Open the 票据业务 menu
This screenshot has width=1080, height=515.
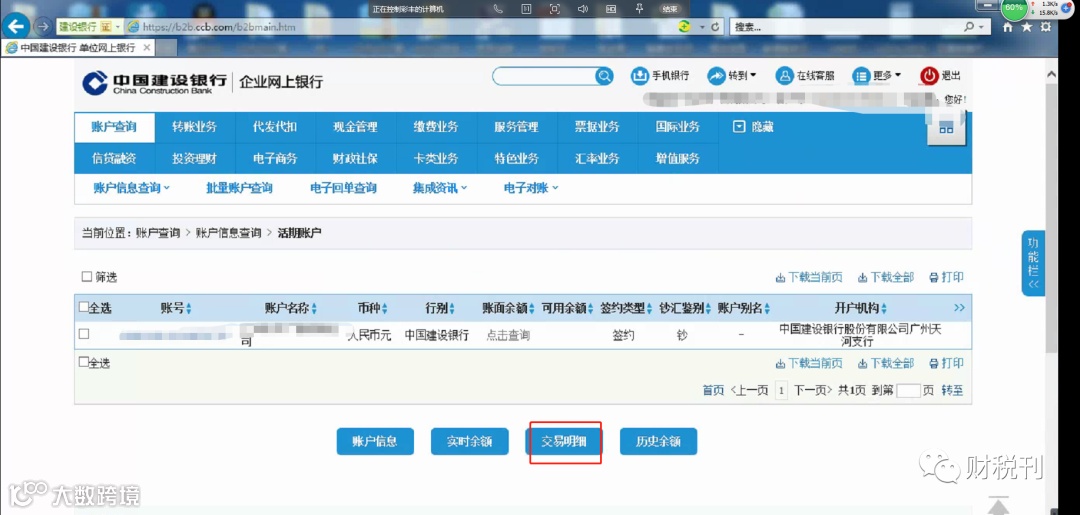point(597,127)
